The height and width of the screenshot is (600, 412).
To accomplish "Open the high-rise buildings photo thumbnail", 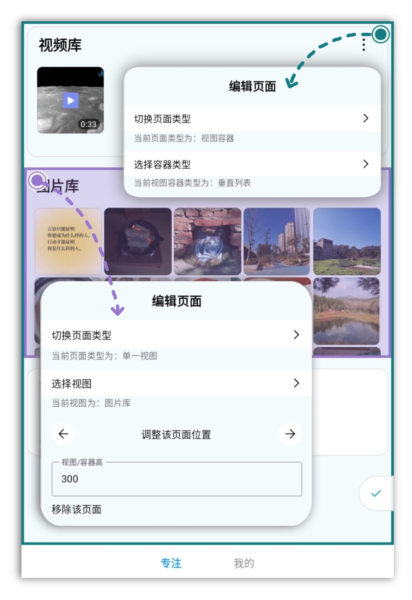I will pos(277,241).
